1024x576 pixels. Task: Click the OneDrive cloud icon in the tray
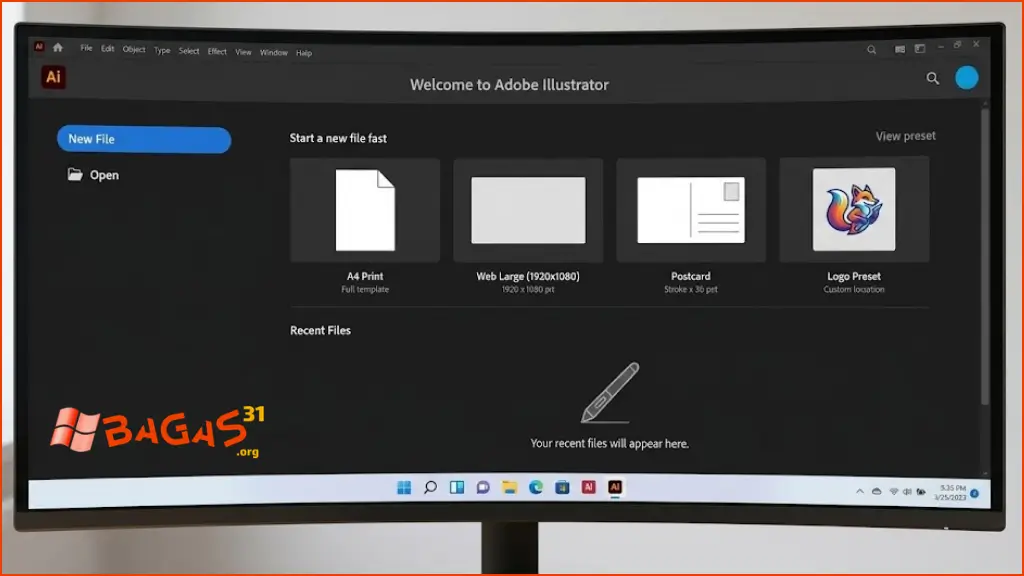tap(876, 492)
